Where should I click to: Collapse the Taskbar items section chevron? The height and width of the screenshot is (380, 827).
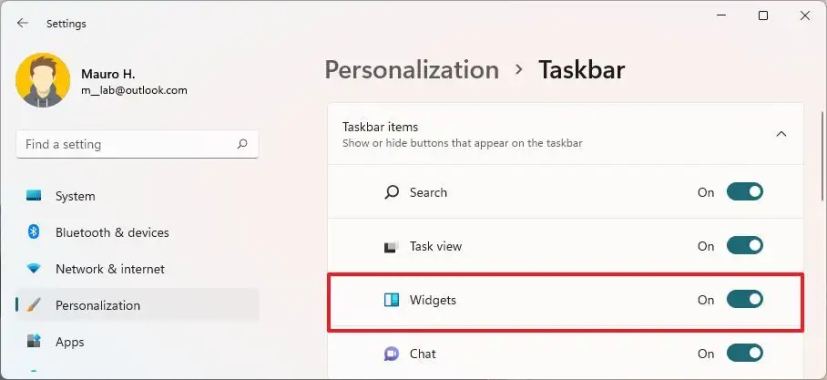coord(781,134)
